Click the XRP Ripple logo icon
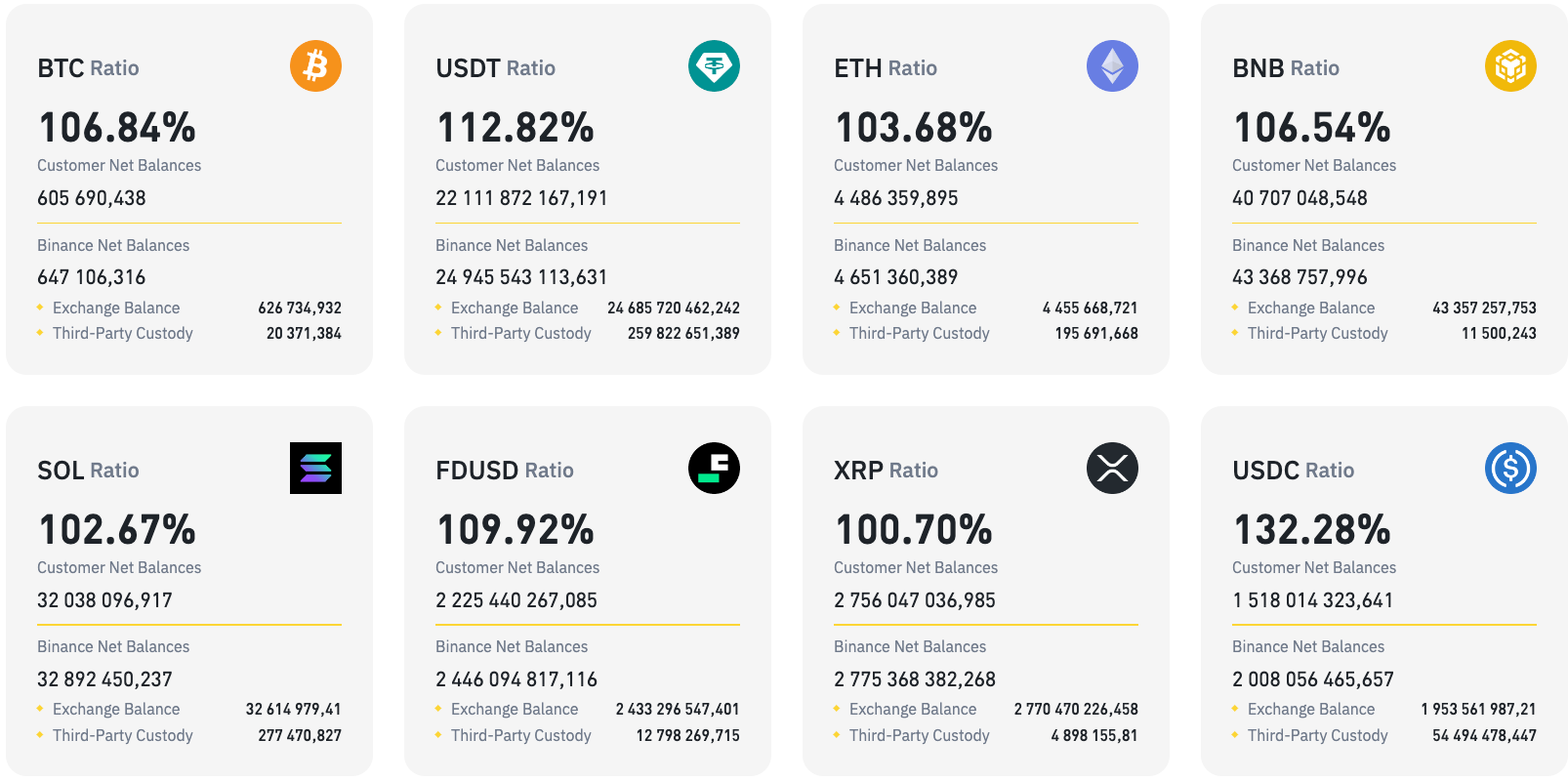1568x781 pixels. coord(1112,468)
